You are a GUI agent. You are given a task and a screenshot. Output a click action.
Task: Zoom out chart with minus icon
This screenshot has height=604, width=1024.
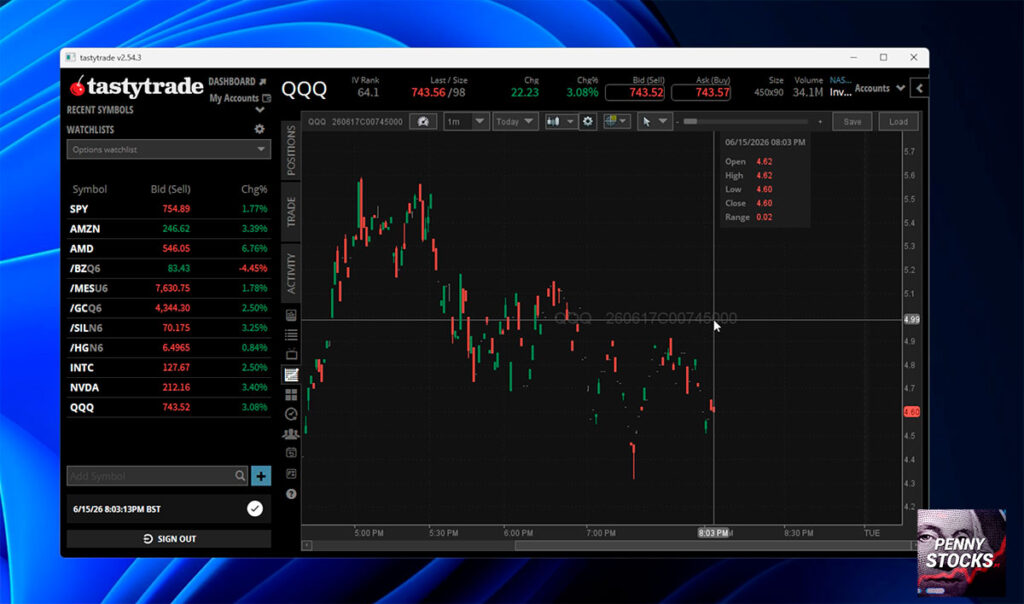pos(677,121)
